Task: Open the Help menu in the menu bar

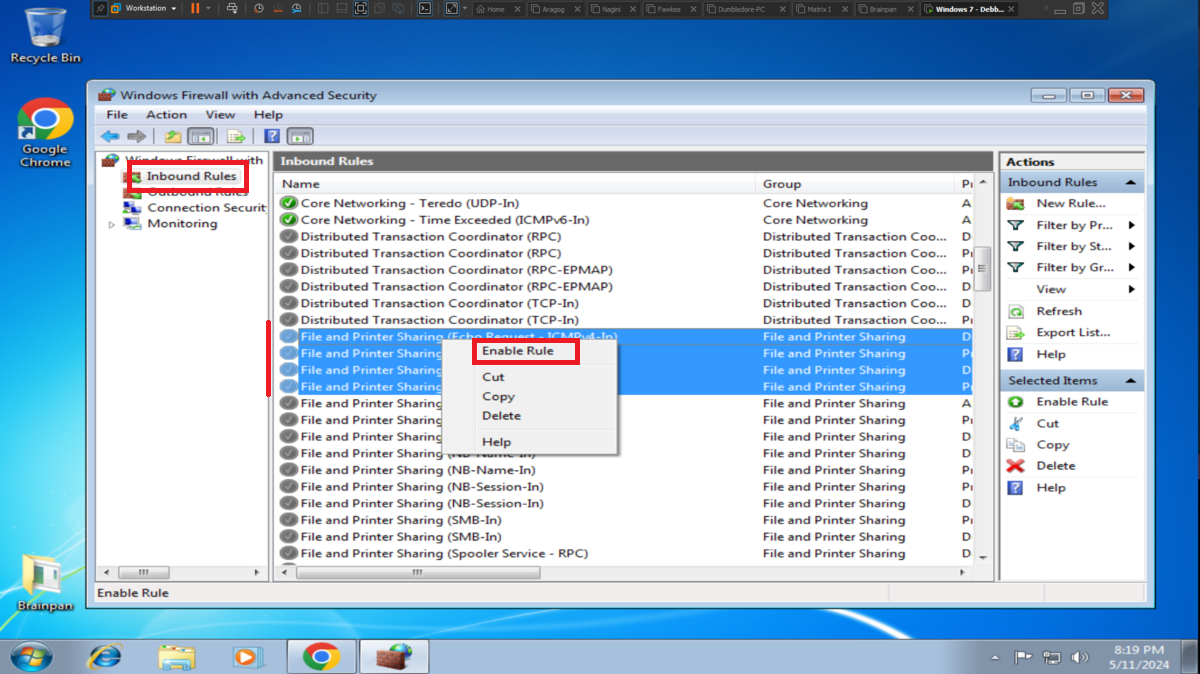Action: [268, 115]
